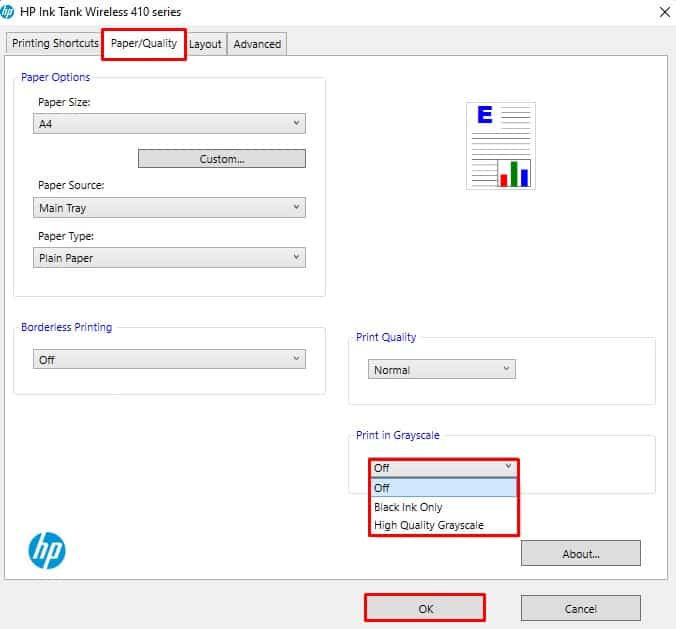Expand the Paper Source Main Tray dropdown
Viewport: 676px width, 629px height.
pyautogui.click(x=169, y=207)
